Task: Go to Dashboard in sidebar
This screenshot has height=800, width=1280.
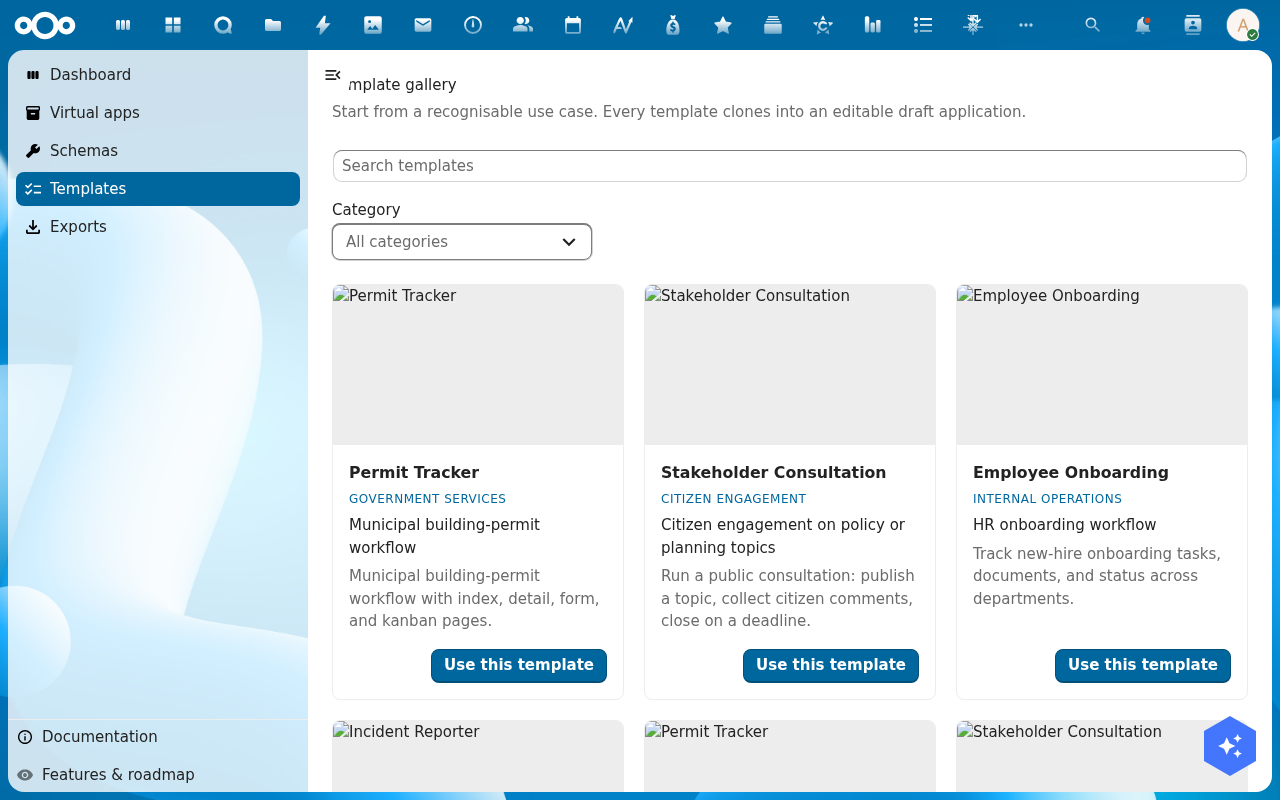Action: point(158,75)
